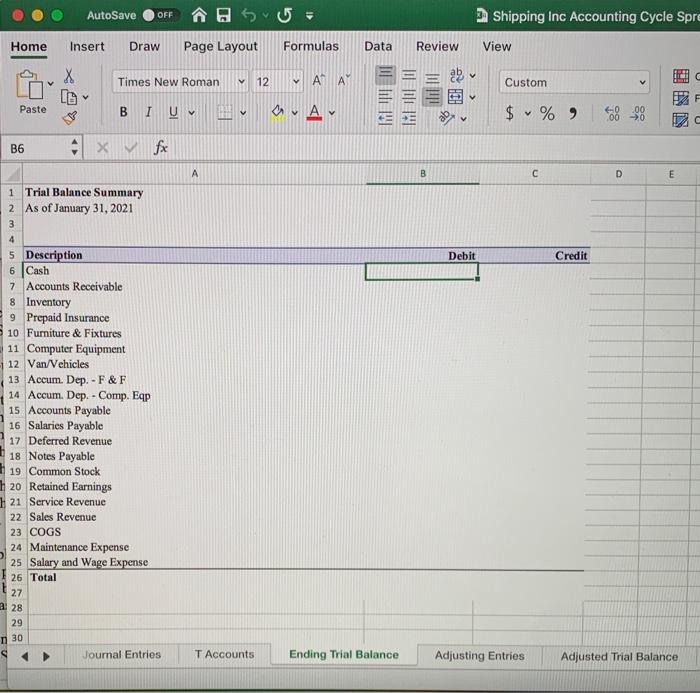Click the Format as Table icon
This screenshot has height=693, width=700.
click(x=681, y=98)
